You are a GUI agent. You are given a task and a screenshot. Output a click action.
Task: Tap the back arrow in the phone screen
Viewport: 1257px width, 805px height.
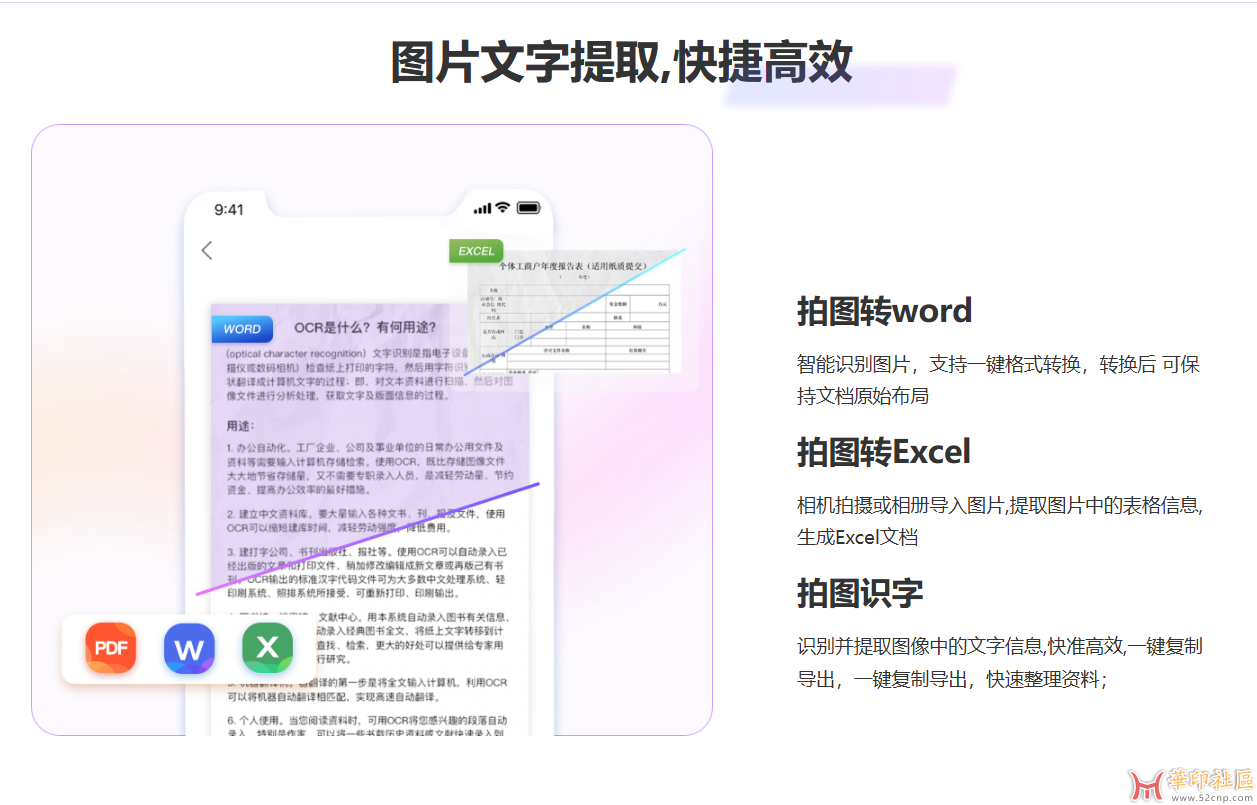point(207,251)
